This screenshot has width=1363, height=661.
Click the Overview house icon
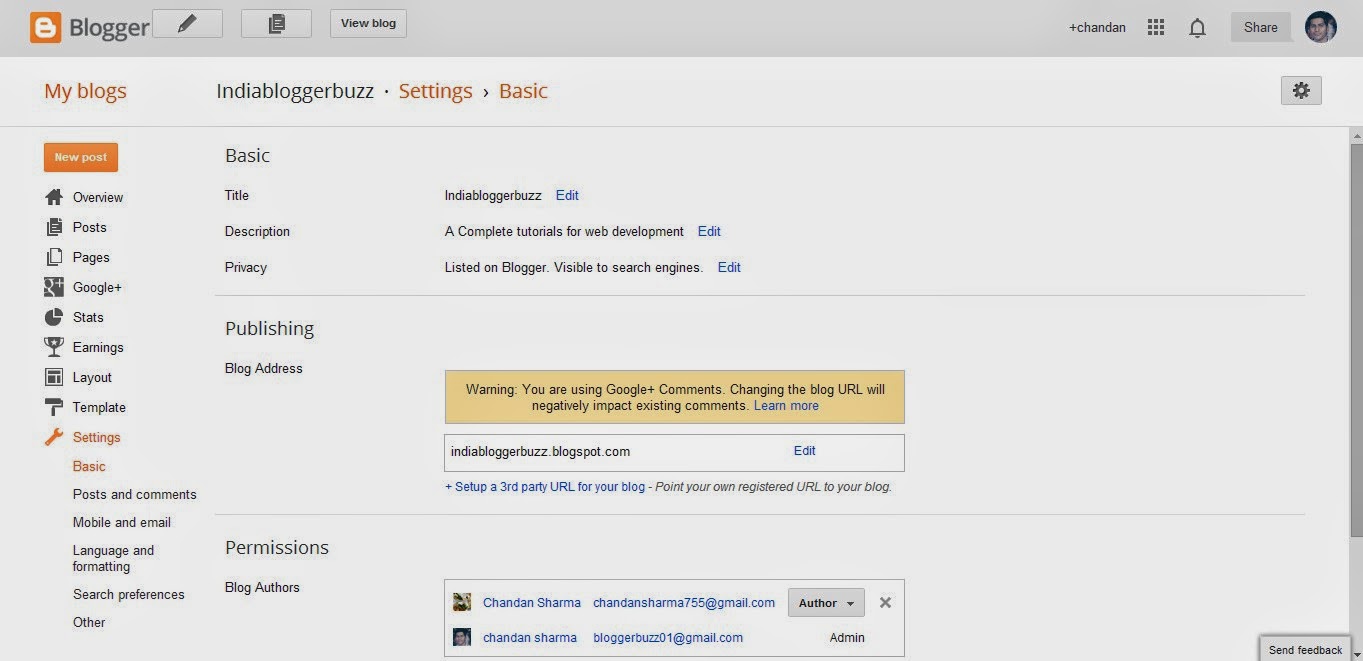pyautogui.click(x=54, y=197)
